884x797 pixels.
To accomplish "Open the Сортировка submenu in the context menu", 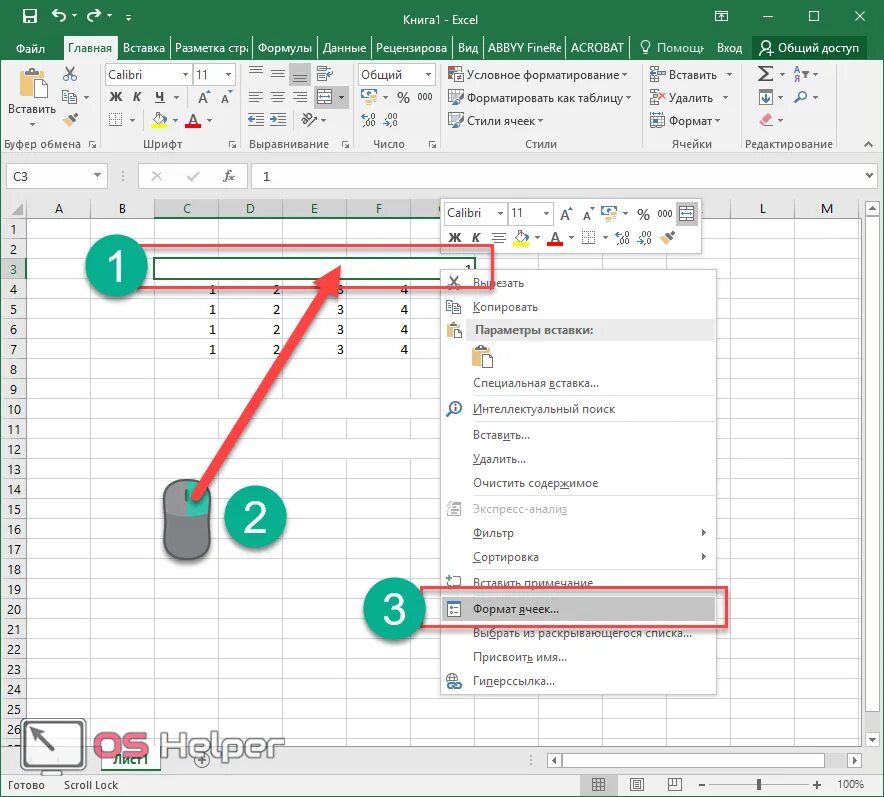I will click(578, 557).
